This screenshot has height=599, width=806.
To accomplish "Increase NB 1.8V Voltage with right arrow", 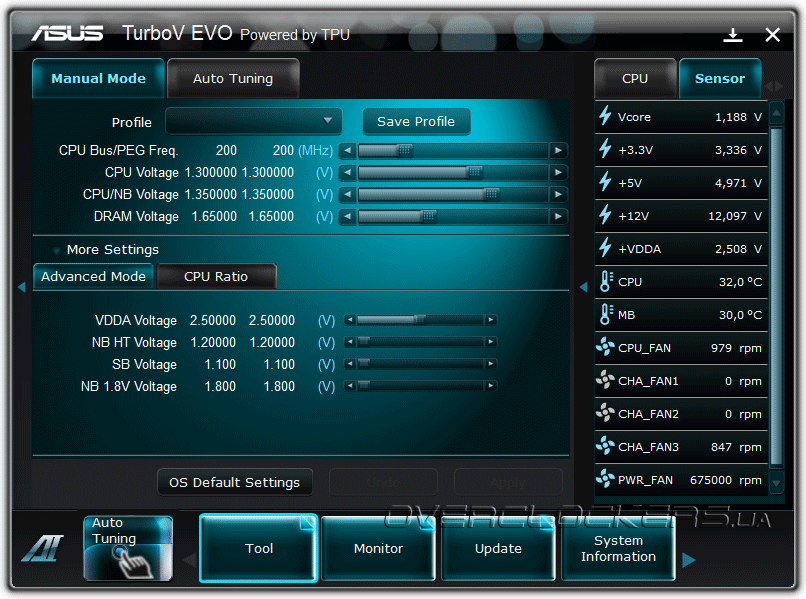I will click(x=491, y=386).
